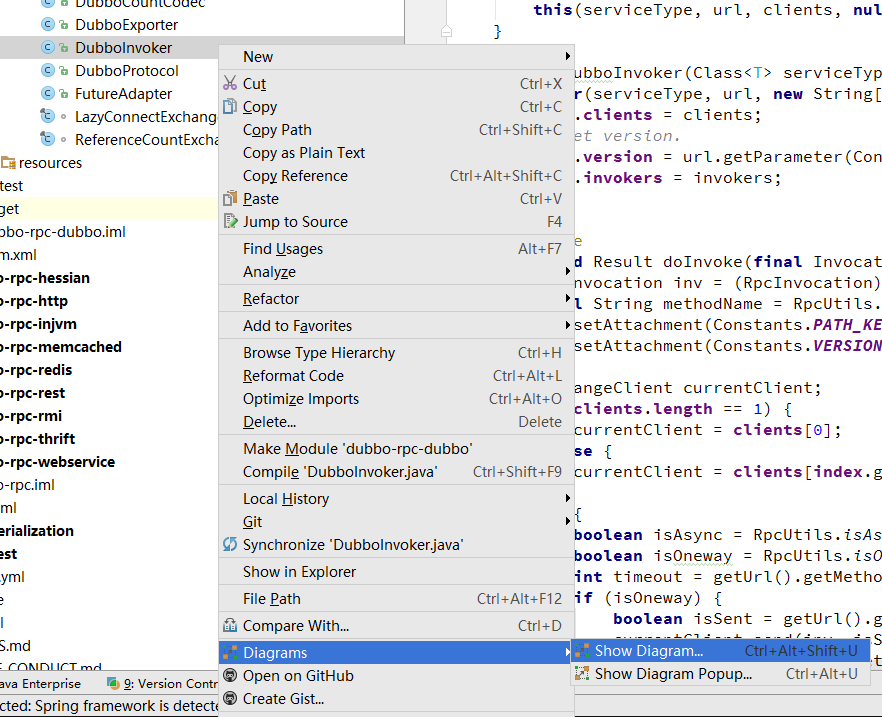
Task: Compile 'DubboInvoker.java' from the menu
Action: pyautogui.click(x=396, y=472)
